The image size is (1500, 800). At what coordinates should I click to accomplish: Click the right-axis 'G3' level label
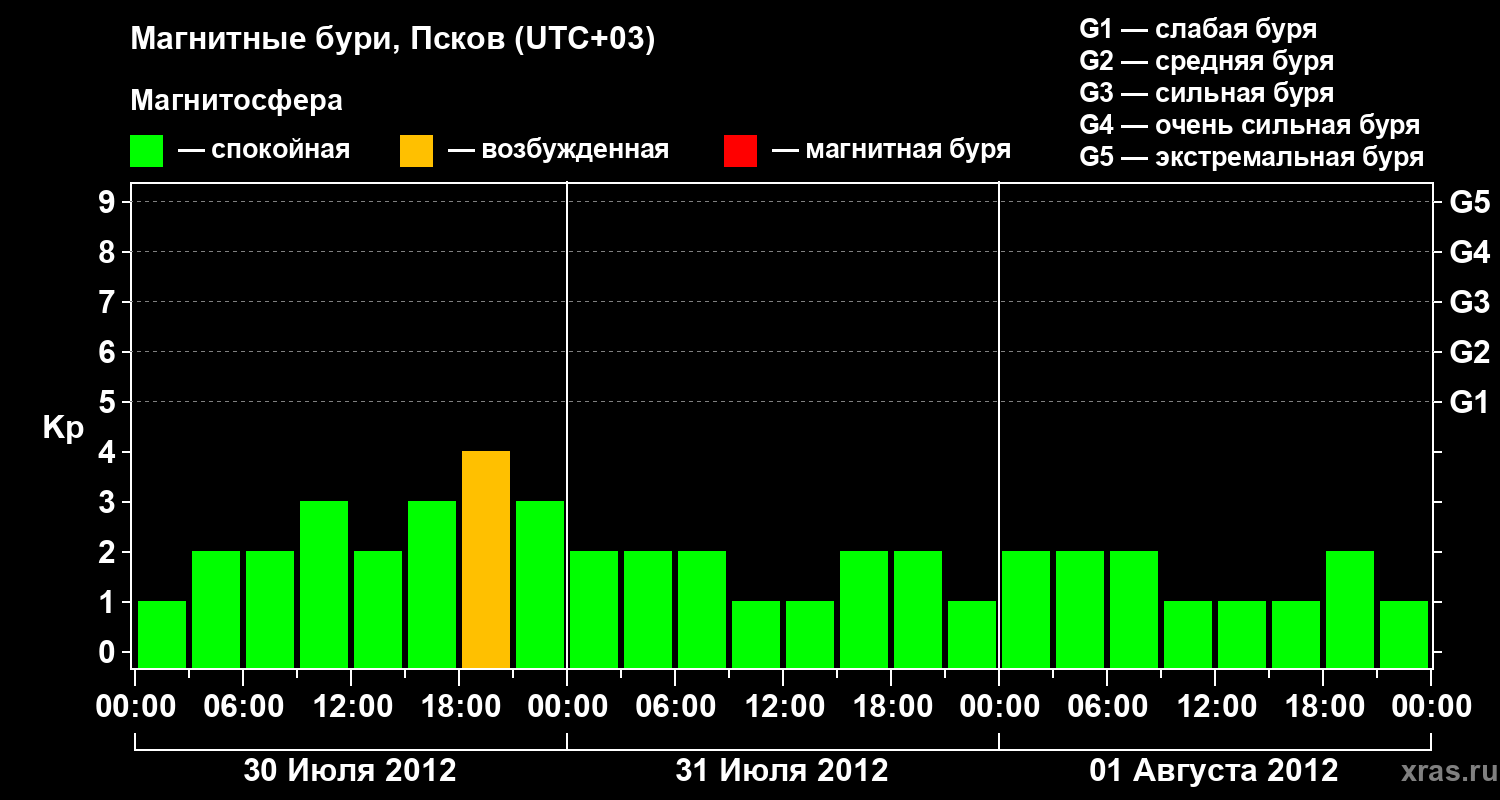[1470, 302]
